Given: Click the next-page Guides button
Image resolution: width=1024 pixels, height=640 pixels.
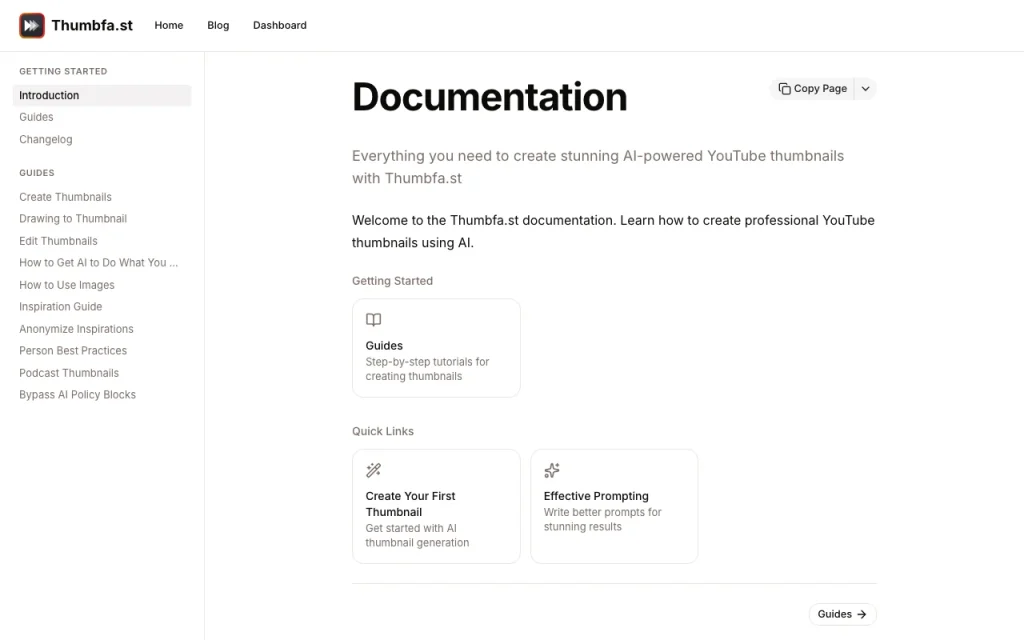Looking at the screenshot, I should tap(842, 614).
